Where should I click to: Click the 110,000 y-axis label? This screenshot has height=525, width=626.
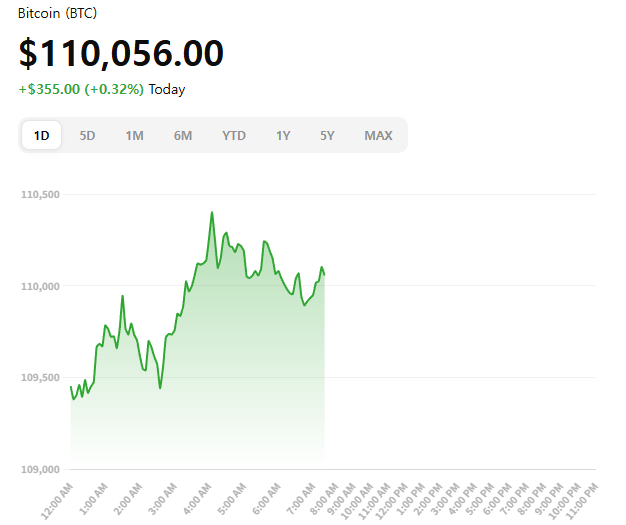coord(40,286)
